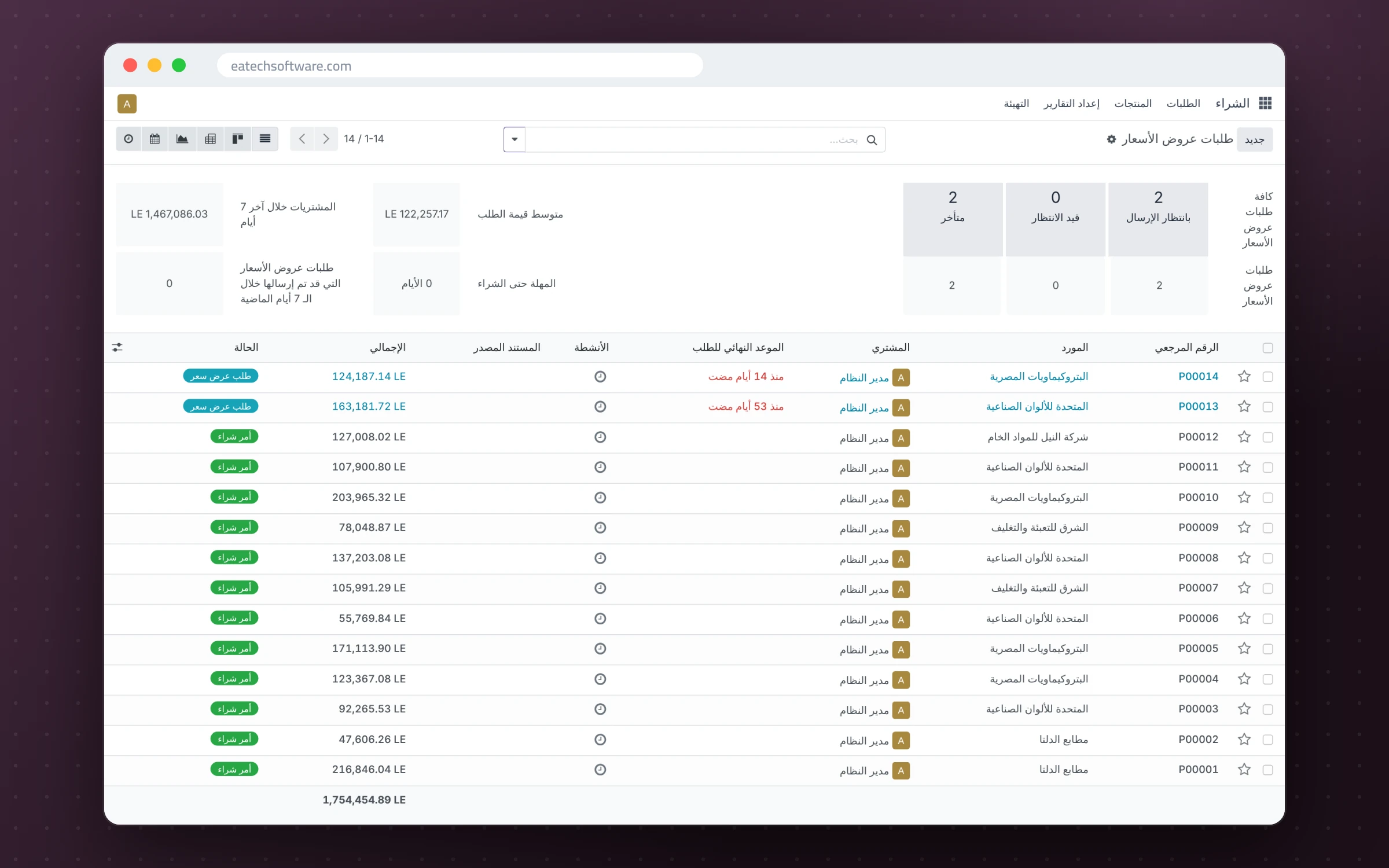Select checkbox for order P00014
The width and height of the screenshot is (1389, 868).
pos(1268,377)
